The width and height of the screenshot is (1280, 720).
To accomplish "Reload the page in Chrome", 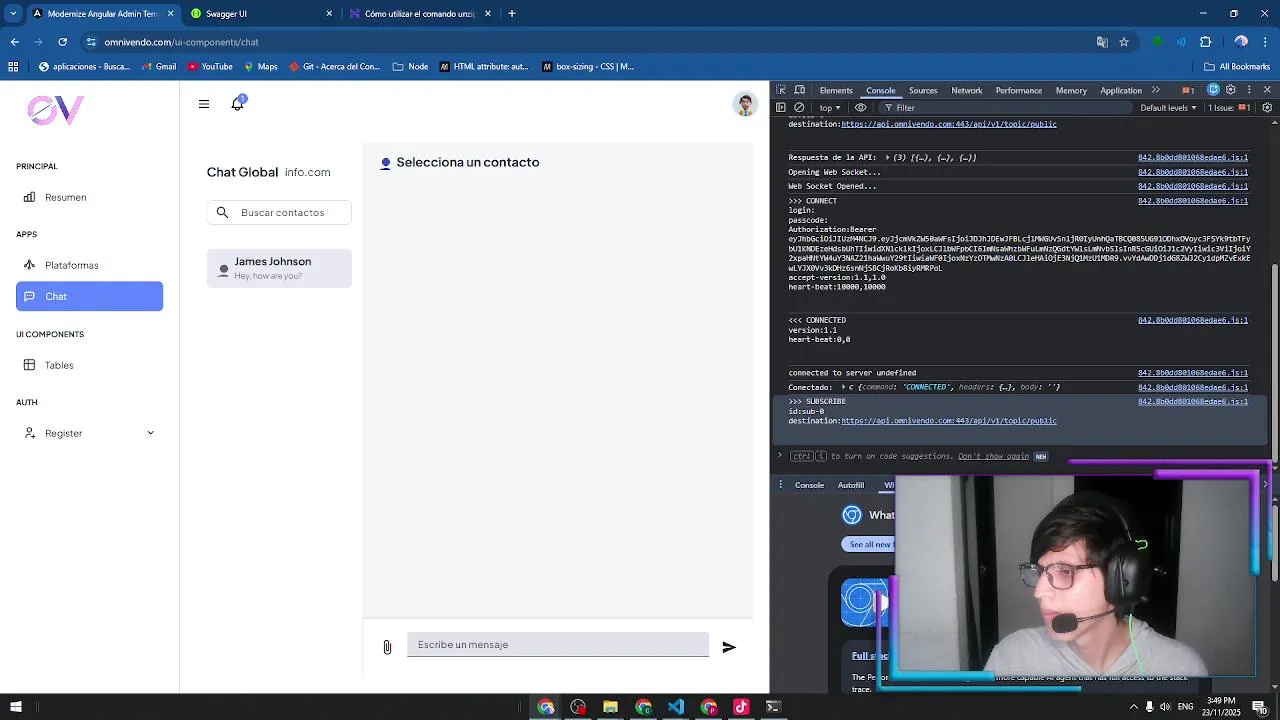I will pyautogui.click(x=62, y=42).
